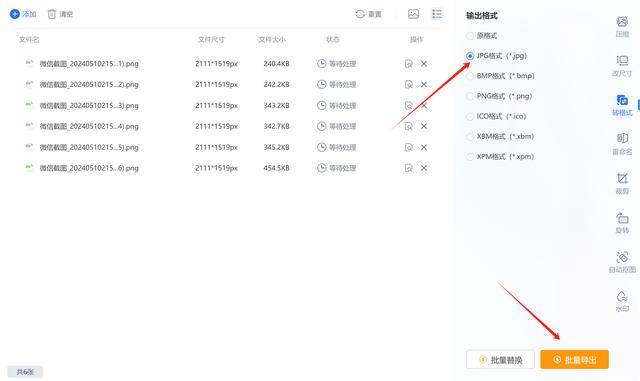The width and height of the screenshot is (640, 381).
Task: Click the PNG file icon of the 6).png row
Action: [x=29, y=167]
